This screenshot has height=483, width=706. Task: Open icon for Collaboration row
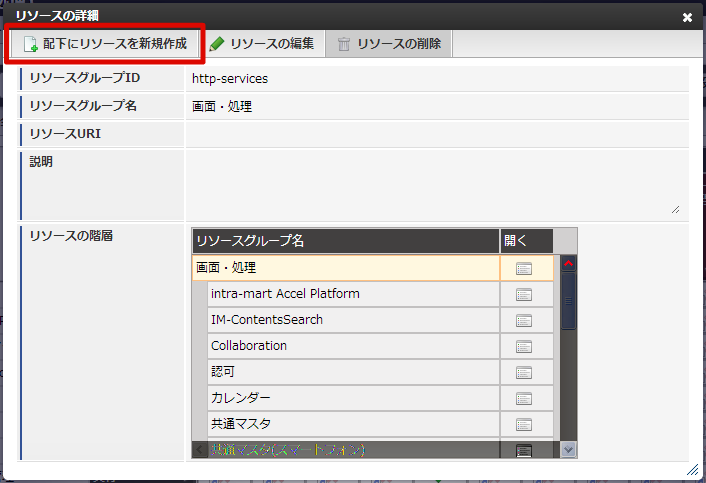tap(524, 346)
